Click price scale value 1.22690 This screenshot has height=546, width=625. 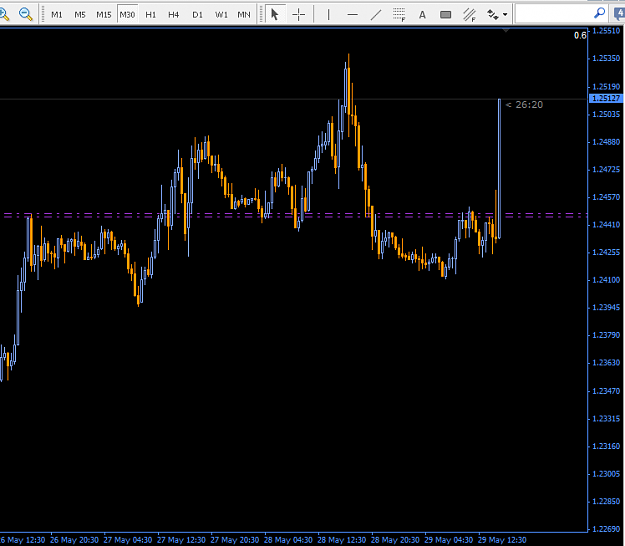606,529
